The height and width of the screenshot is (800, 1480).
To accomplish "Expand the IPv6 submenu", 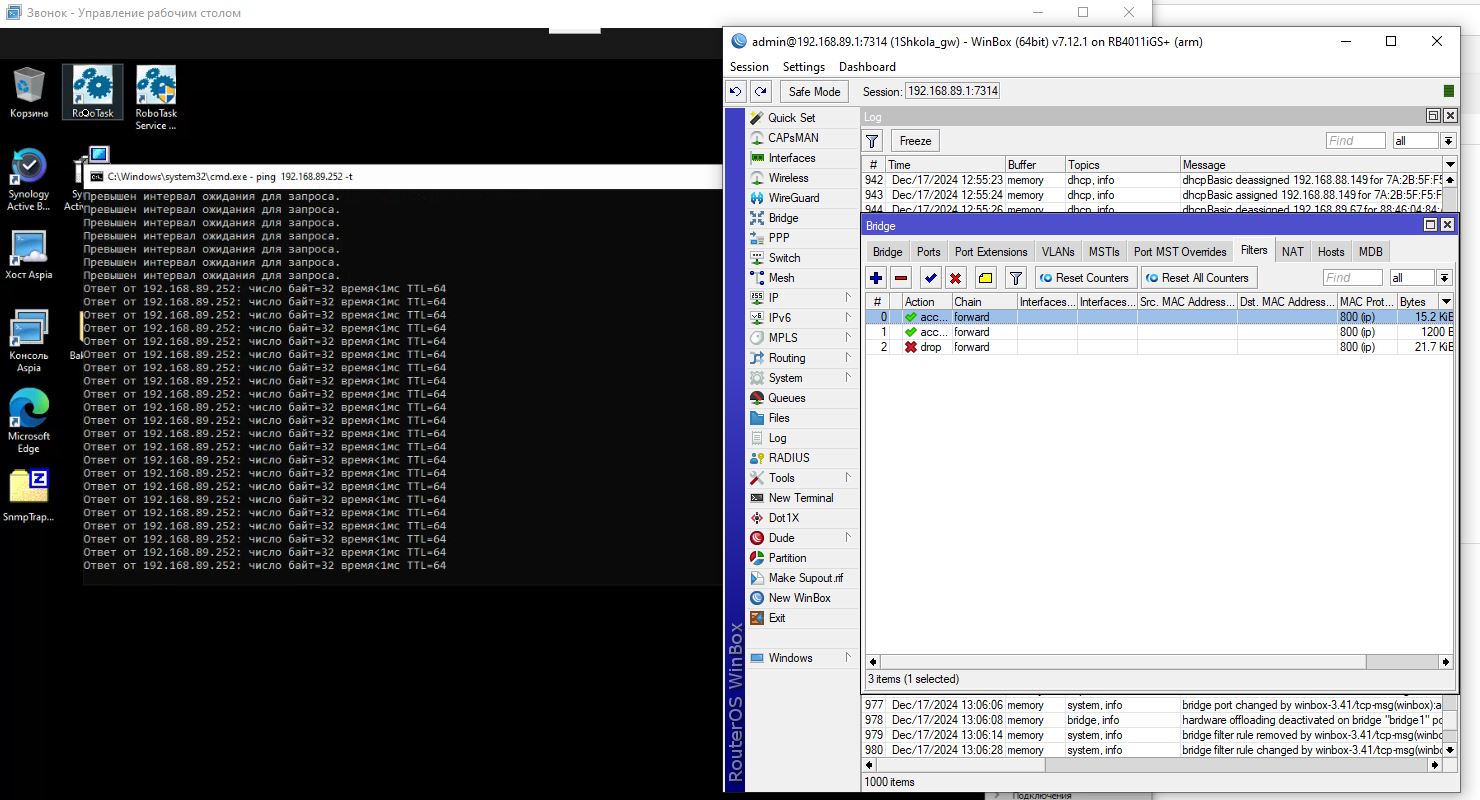I will (x=802, y=318).
